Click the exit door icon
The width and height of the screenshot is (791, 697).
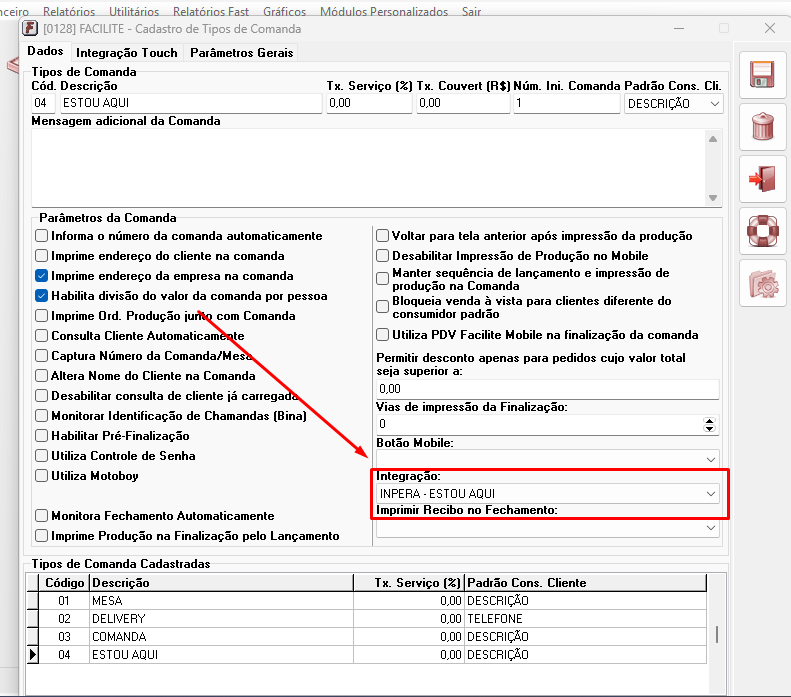click(762, 179)
